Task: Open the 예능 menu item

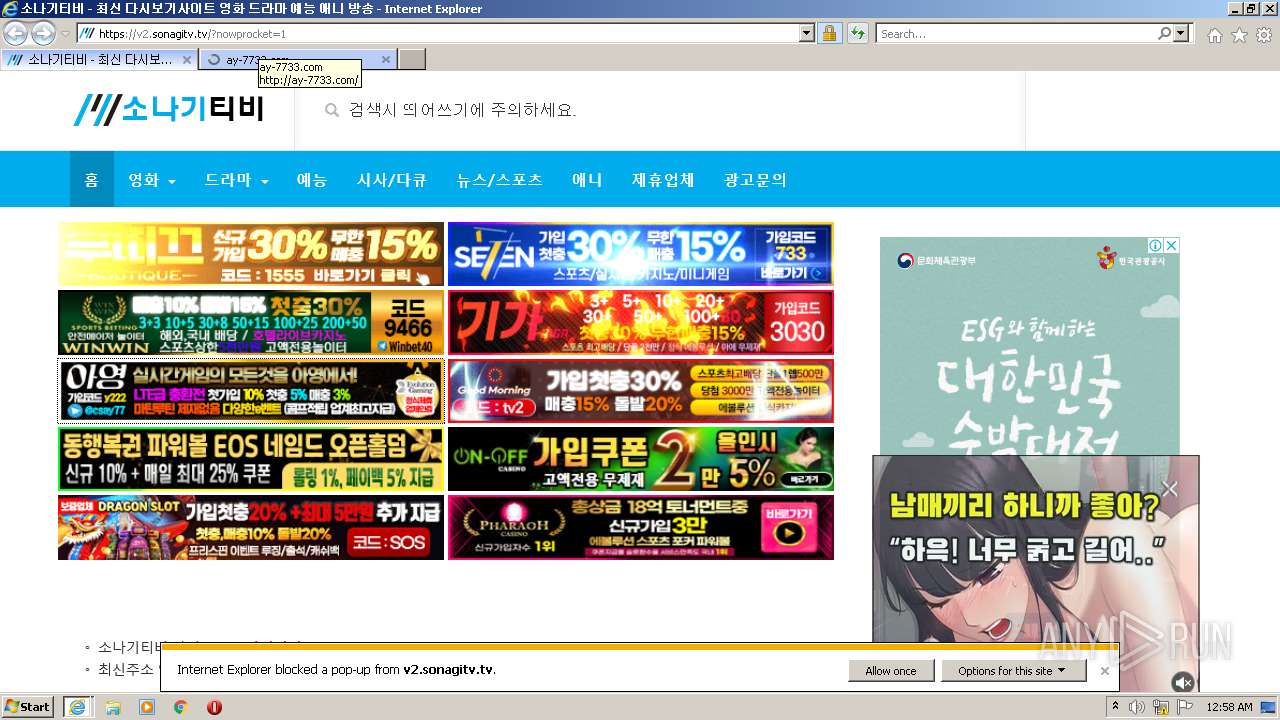Action: coord(312,180)
